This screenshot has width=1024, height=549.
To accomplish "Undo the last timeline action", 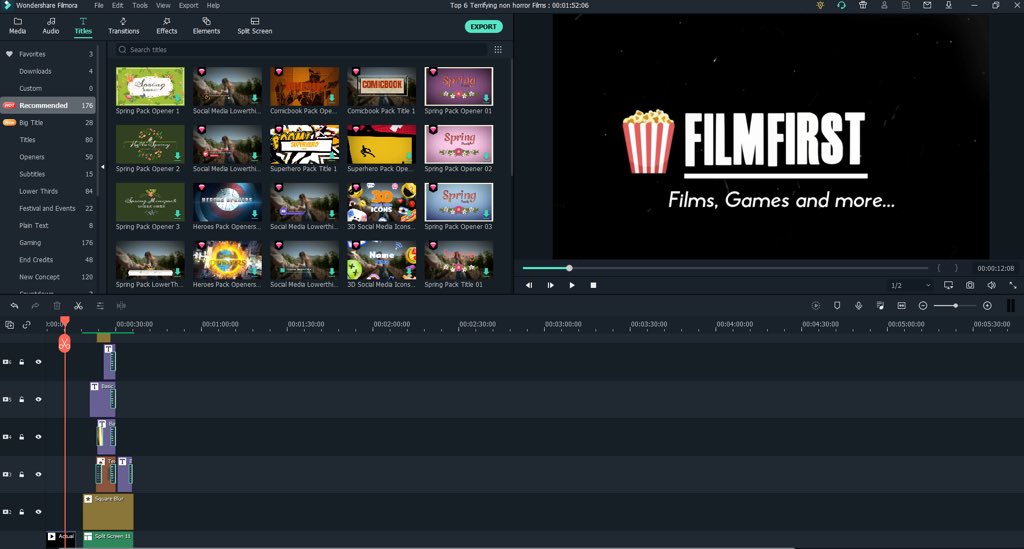I will pos(14,306).
